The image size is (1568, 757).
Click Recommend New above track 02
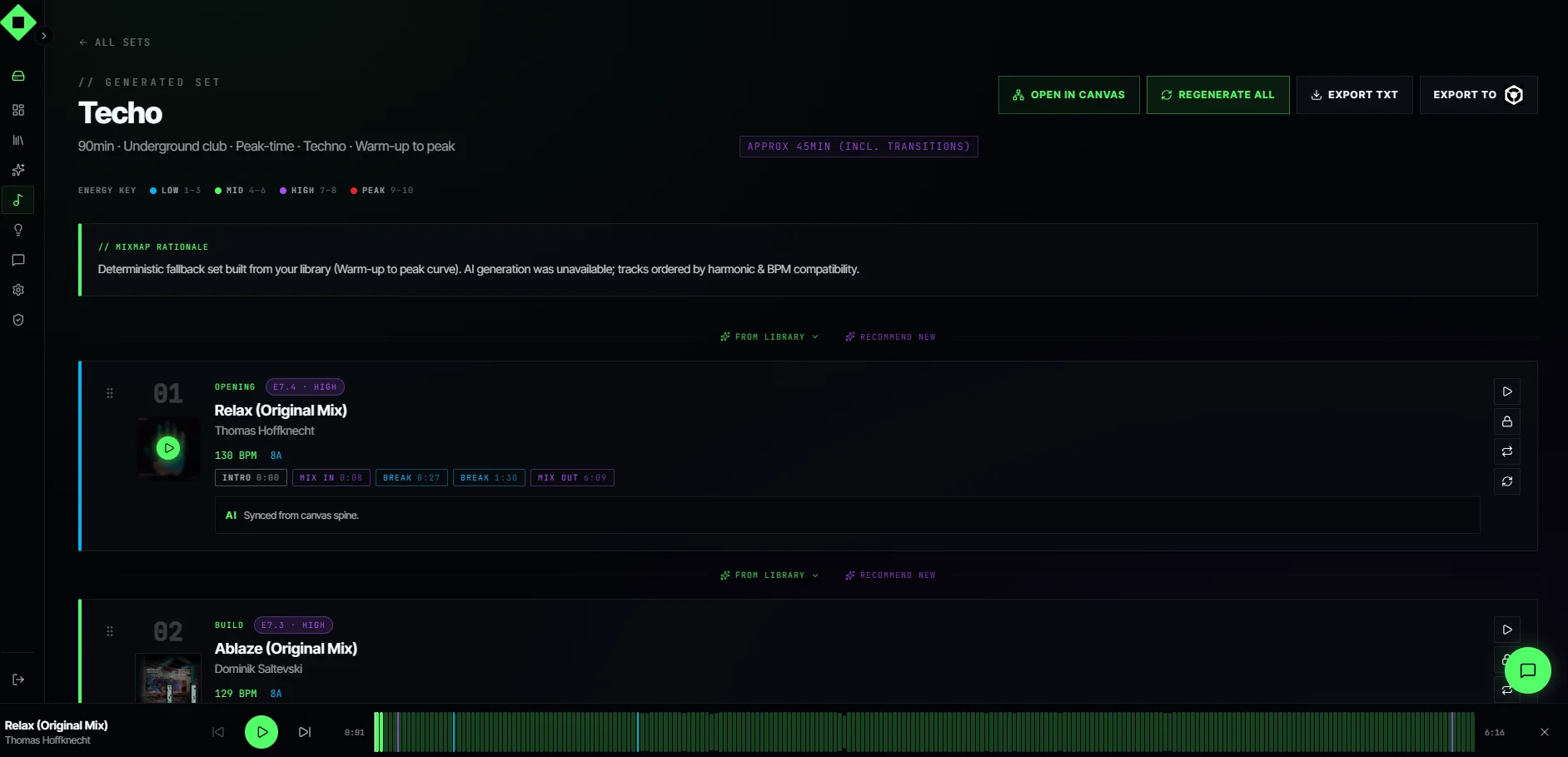(890, 575)
